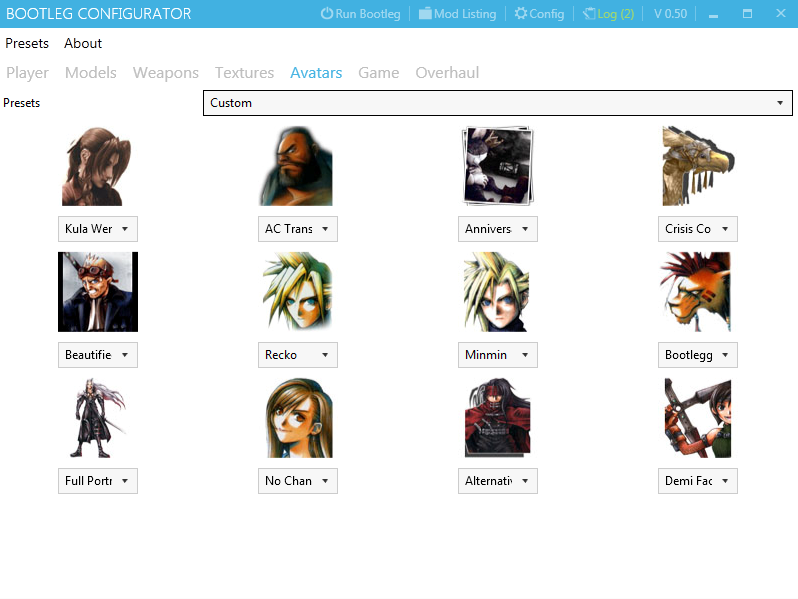
Task: Switch to the Game tab
Action: 379,73
